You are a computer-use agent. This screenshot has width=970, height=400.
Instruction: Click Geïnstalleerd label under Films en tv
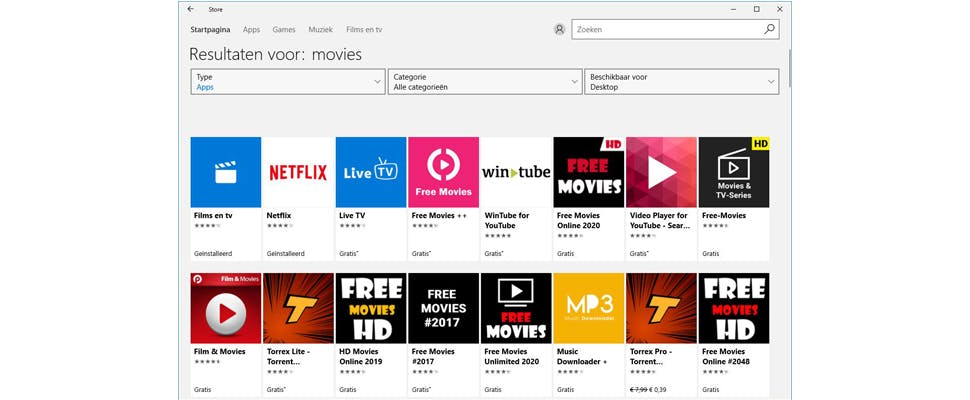pos(213,253)
